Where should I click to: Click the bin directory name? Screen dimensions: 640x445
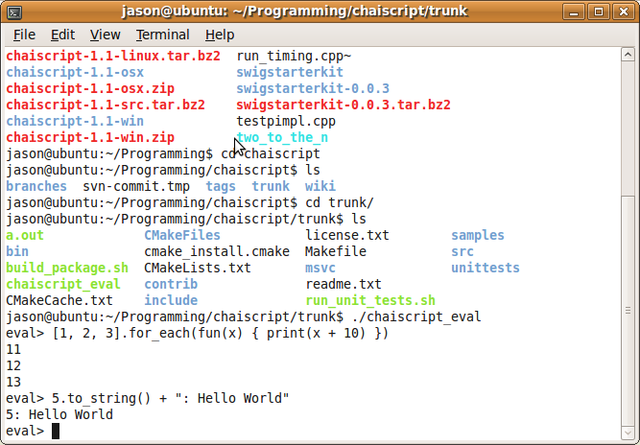(x=17, y=251)
